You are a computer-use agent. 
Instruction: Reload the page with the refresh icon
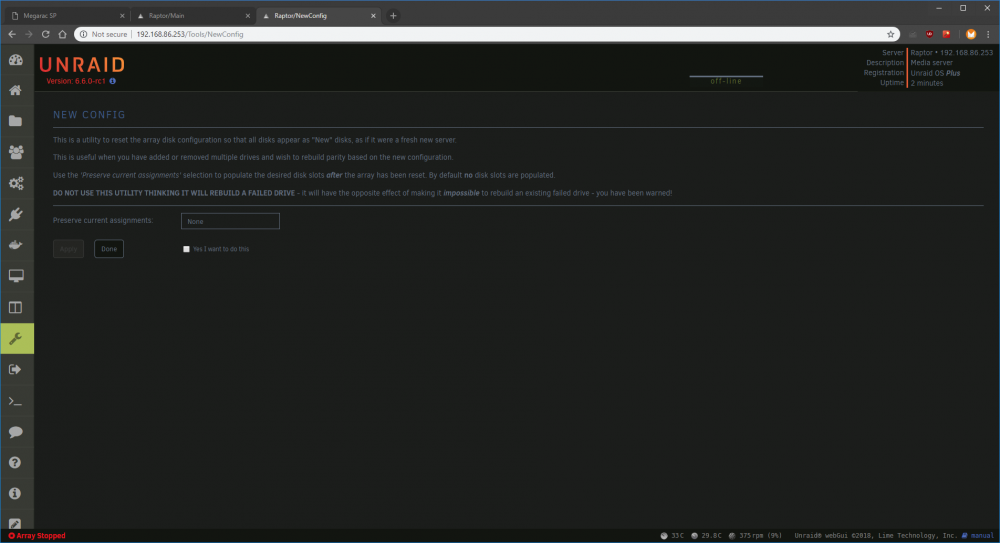tap(45, 34)
